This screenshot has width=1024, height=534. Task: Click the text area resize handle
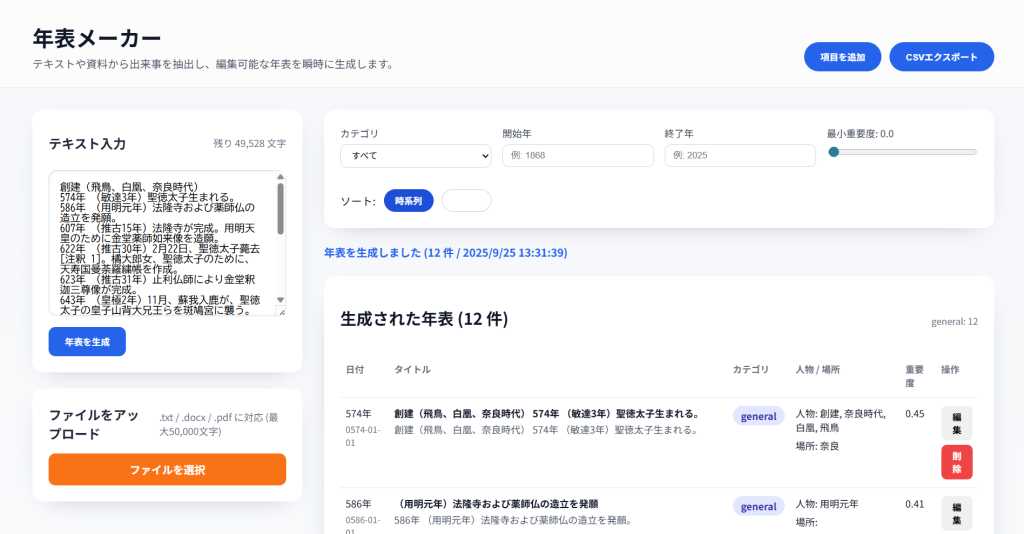[282, 312]
